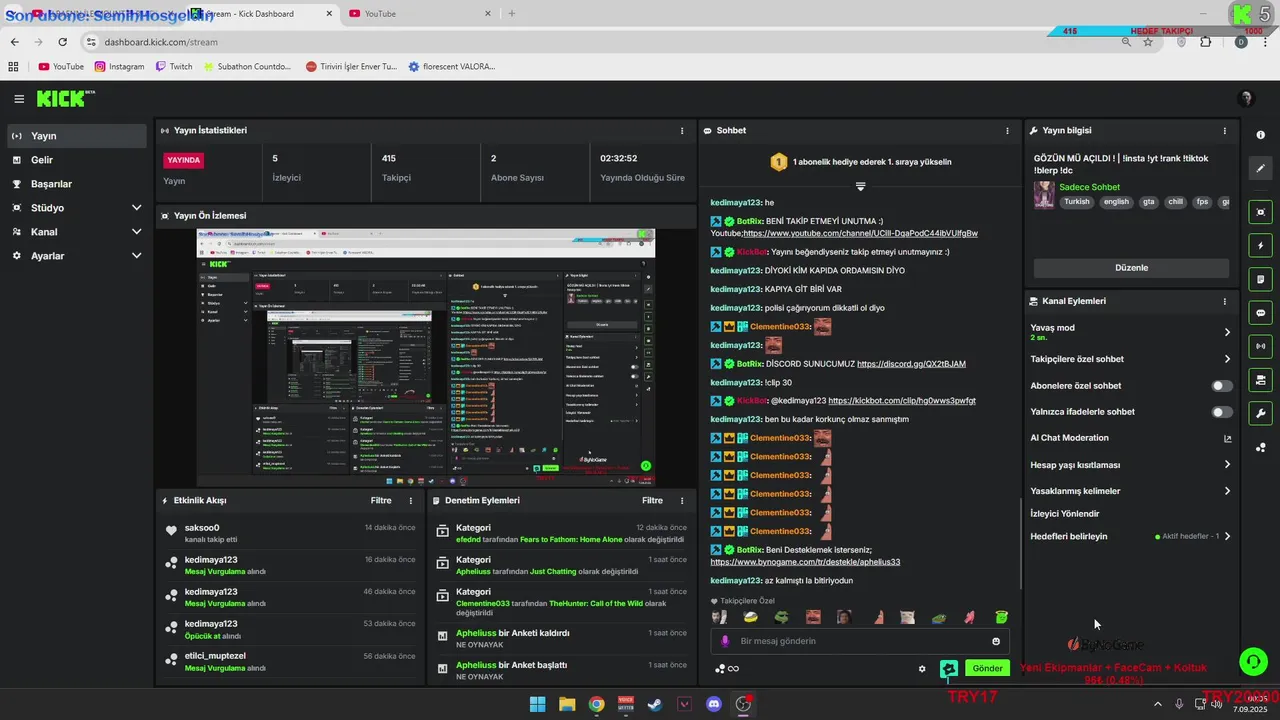Screen dimensions: 1280x720
Task: Click the purple microphone icon in message box
Action: (x=726, y=641)
